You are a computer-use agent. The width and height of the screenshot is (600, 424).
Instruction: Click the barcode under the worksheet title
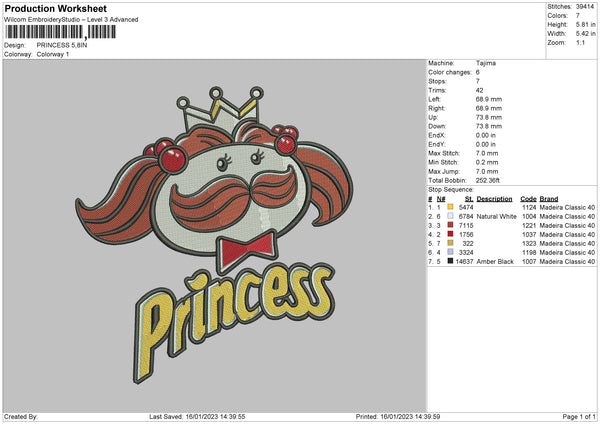(x=60, y=32)
